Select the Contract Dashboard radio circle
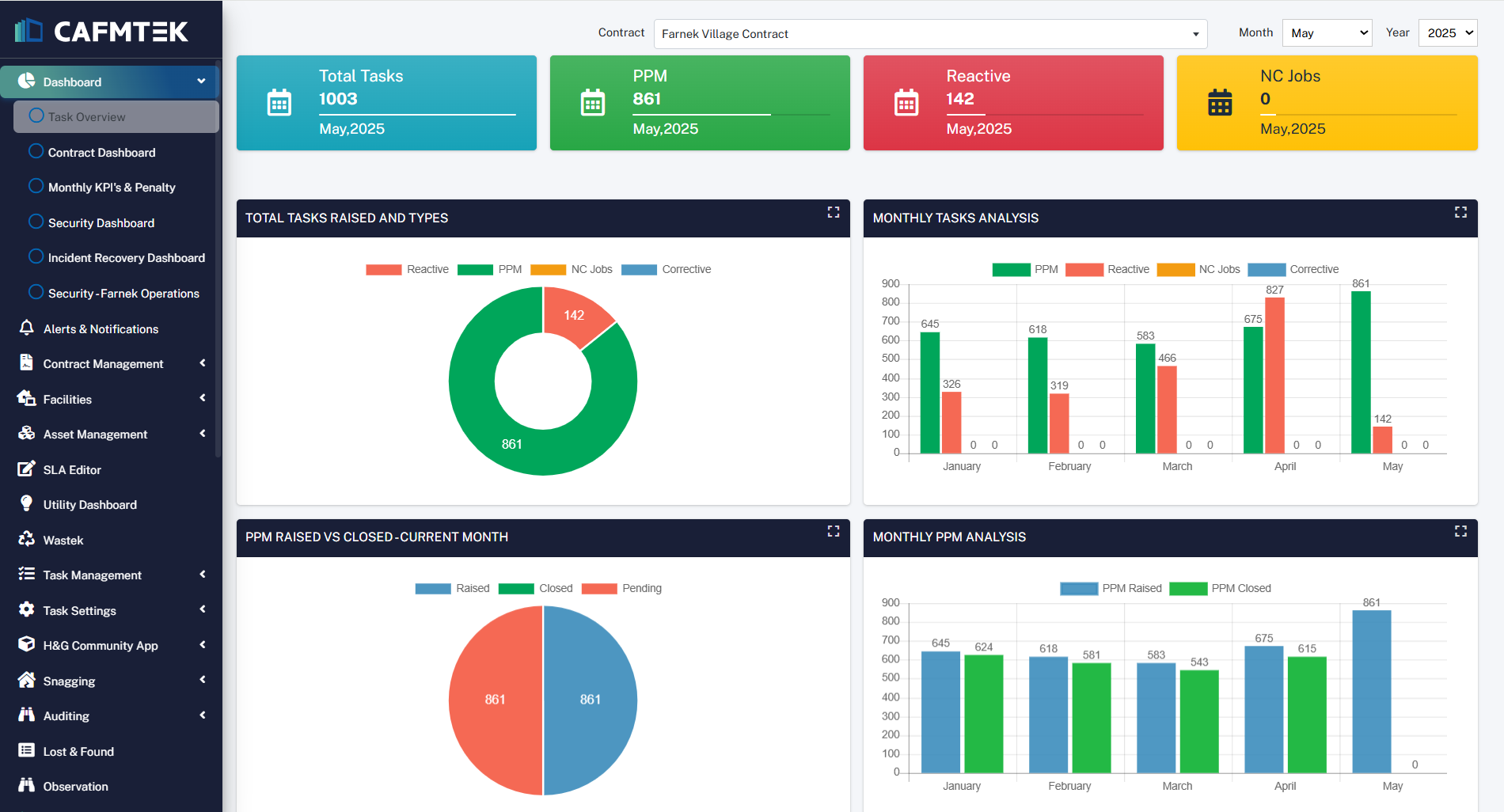 (x=36, y=151)
